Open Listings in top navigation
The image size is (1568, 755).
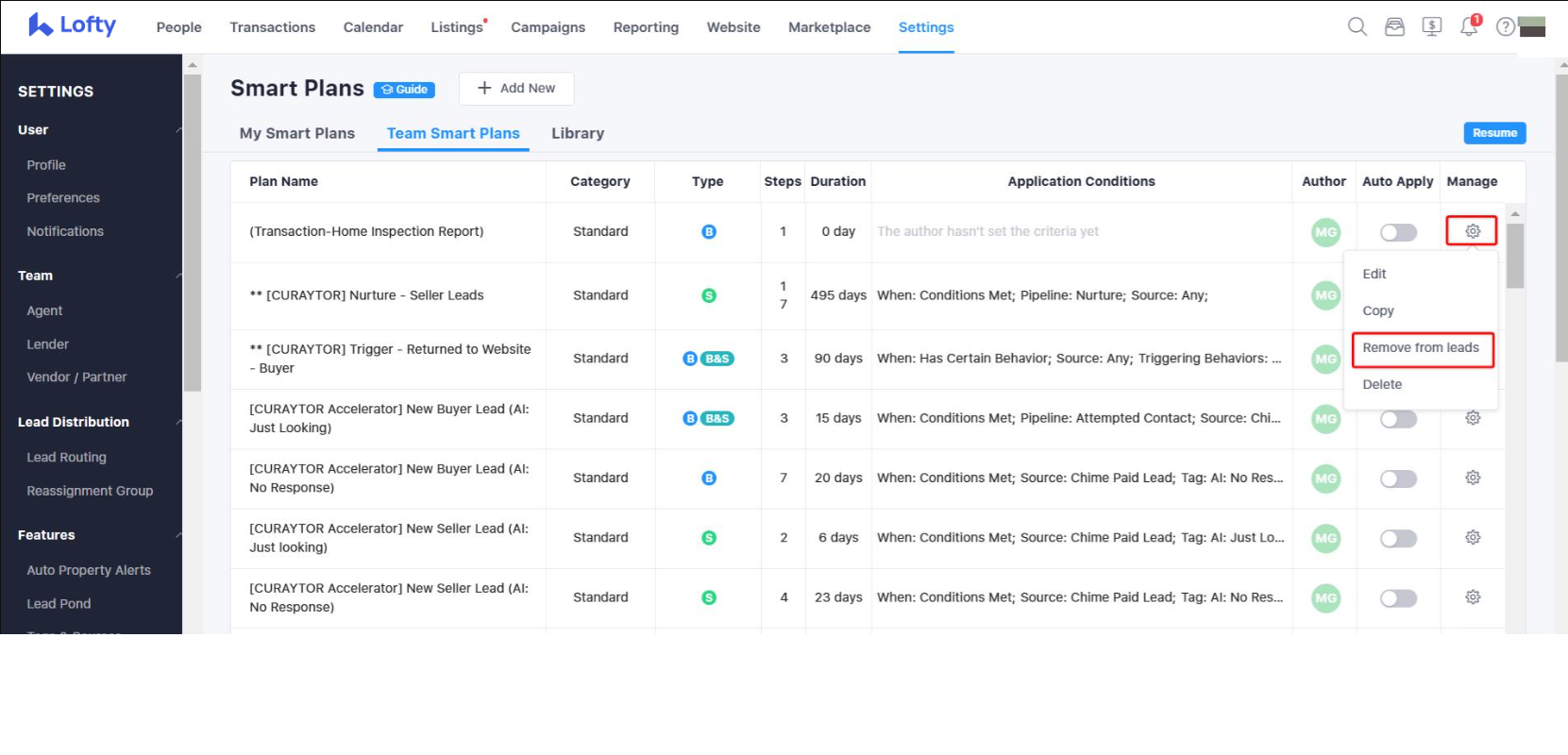[457, 27]
